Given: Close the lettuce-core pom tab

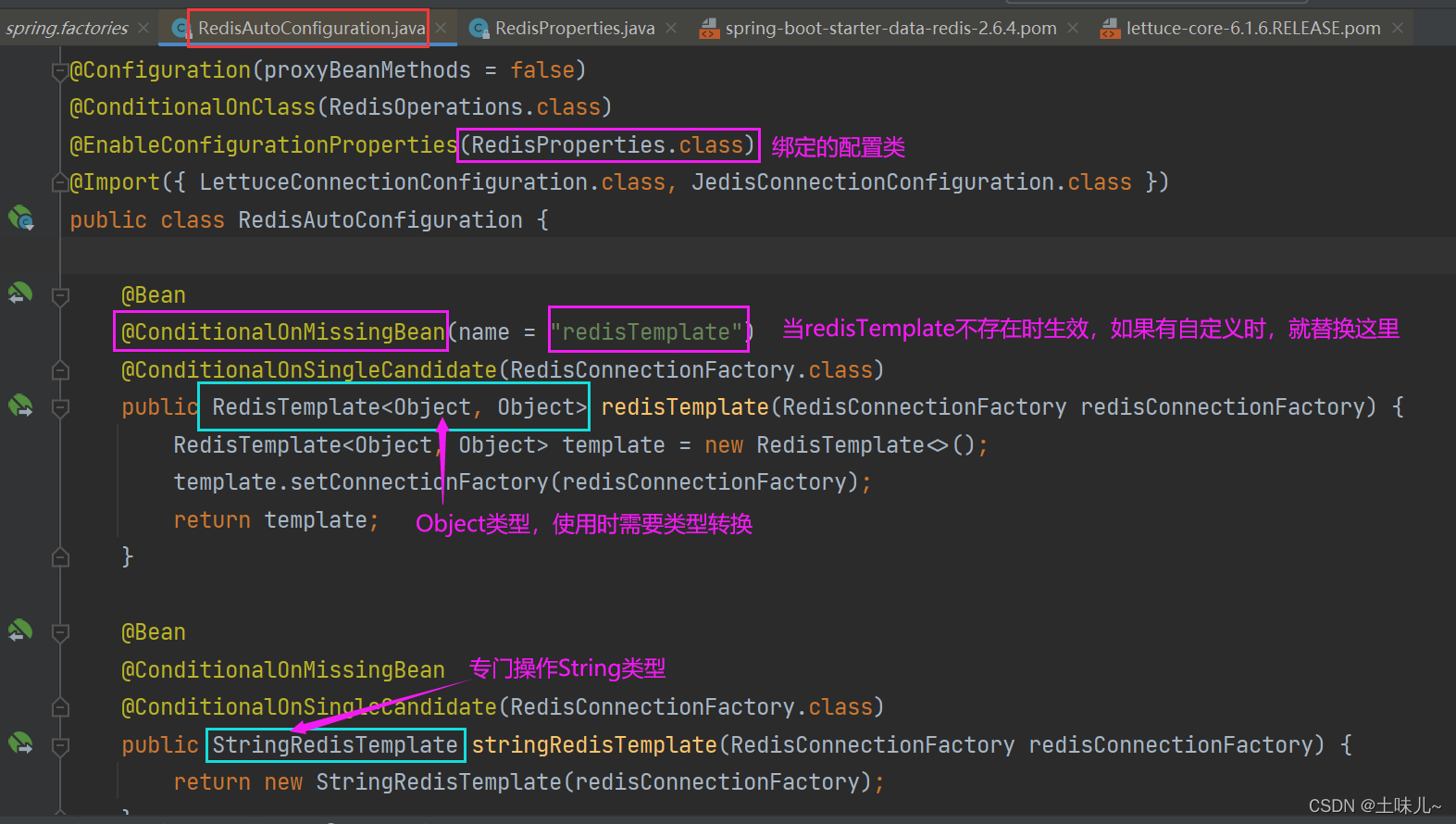Looking at the screenshot, I should [1398, 29].
